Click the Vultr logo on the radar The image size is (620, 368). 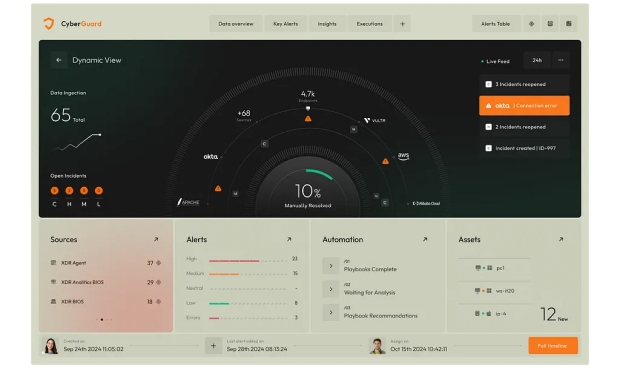(x=374, y=120)
